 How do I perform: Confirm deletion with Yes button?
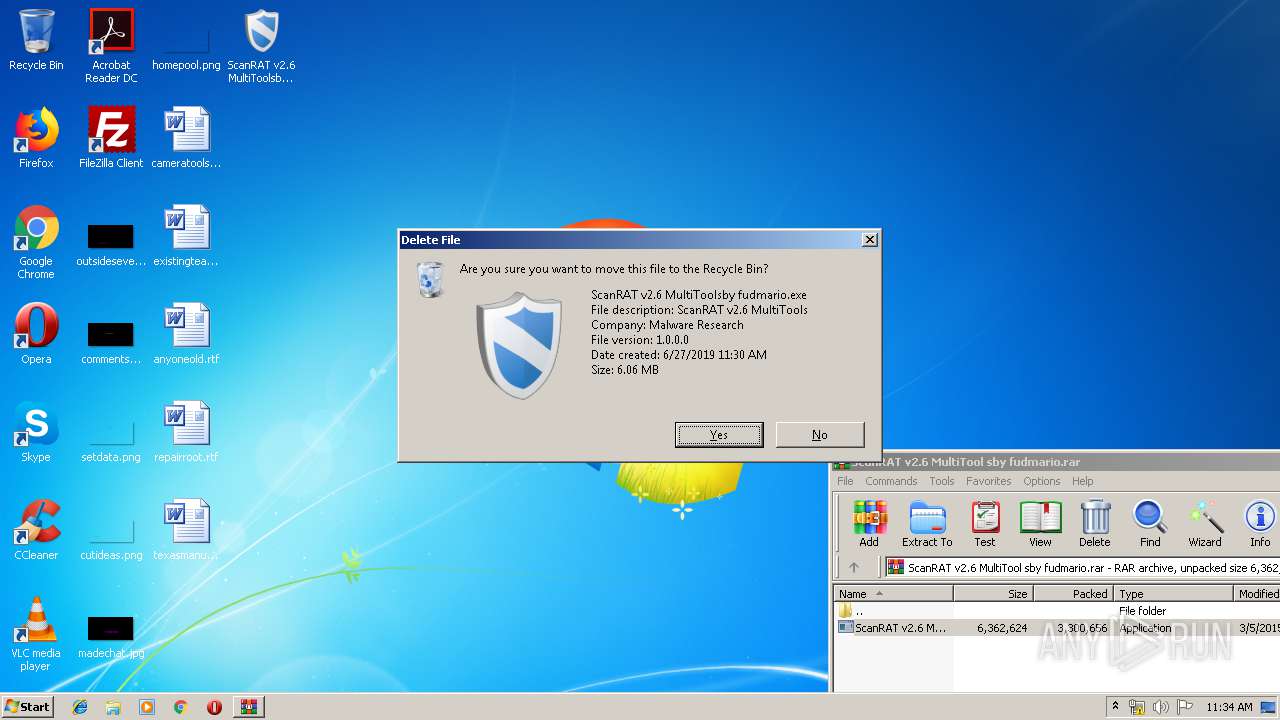tap(719, 435)
